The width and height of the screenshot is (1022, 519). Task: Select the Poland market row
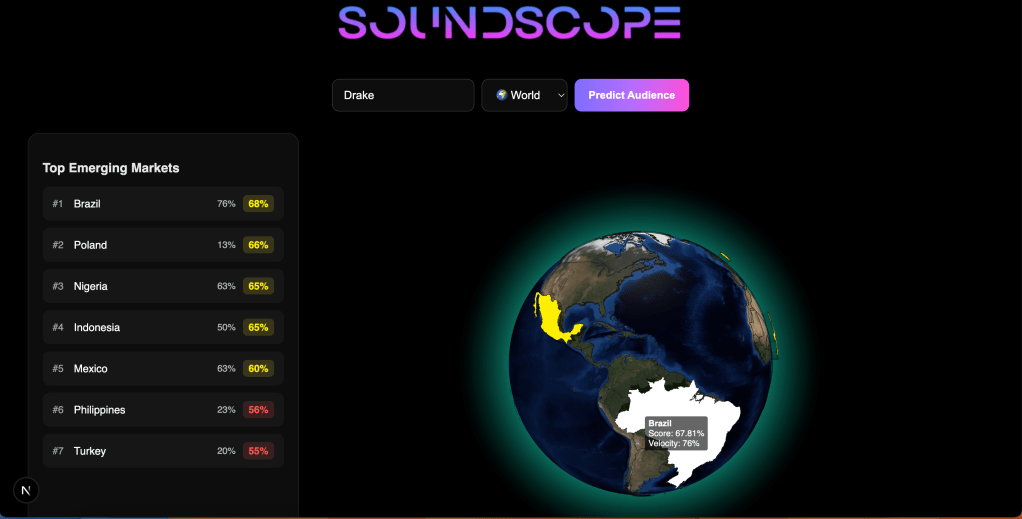click(163, 245)
